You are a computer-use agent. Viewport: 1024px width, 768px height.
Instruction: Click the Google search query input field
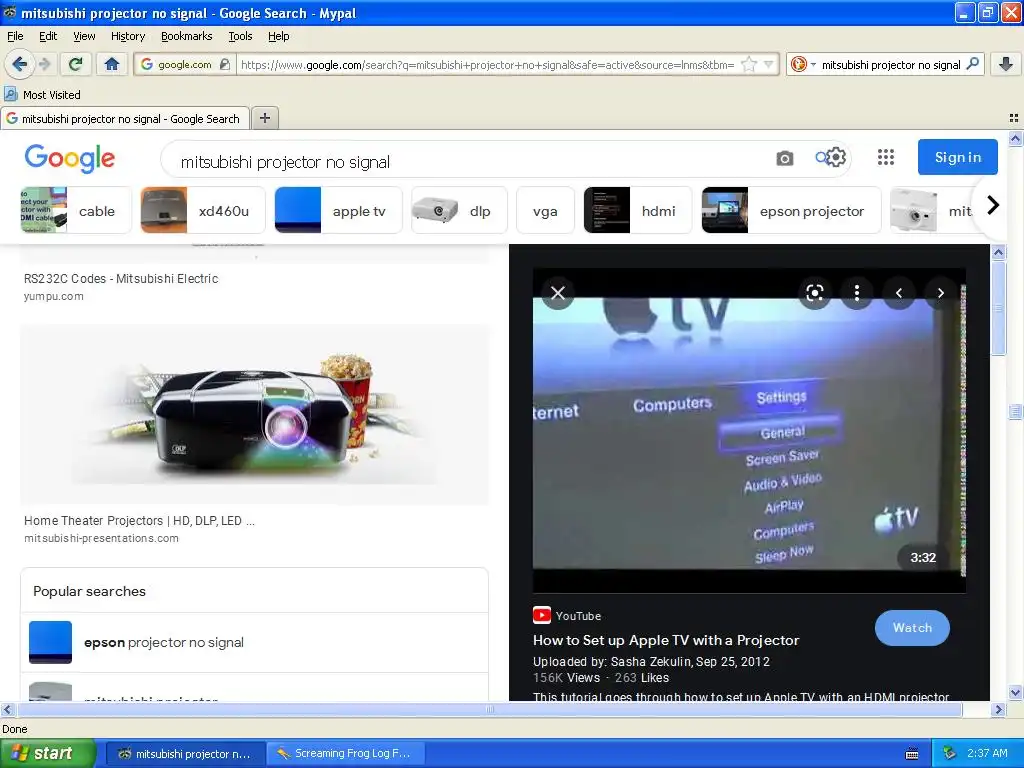click(x=470, y=161)
